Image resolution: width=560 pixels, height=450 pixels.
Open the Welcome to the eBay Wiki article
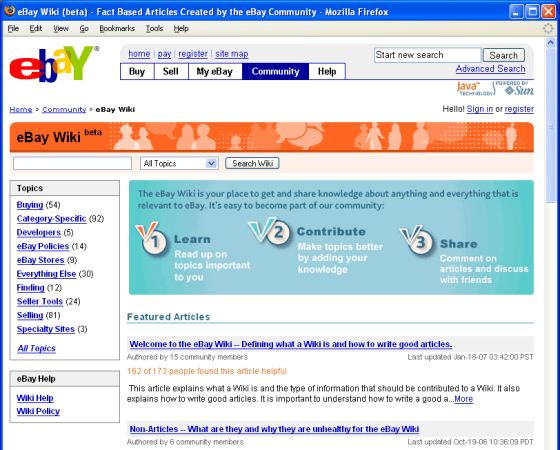[x=291, y=344]
